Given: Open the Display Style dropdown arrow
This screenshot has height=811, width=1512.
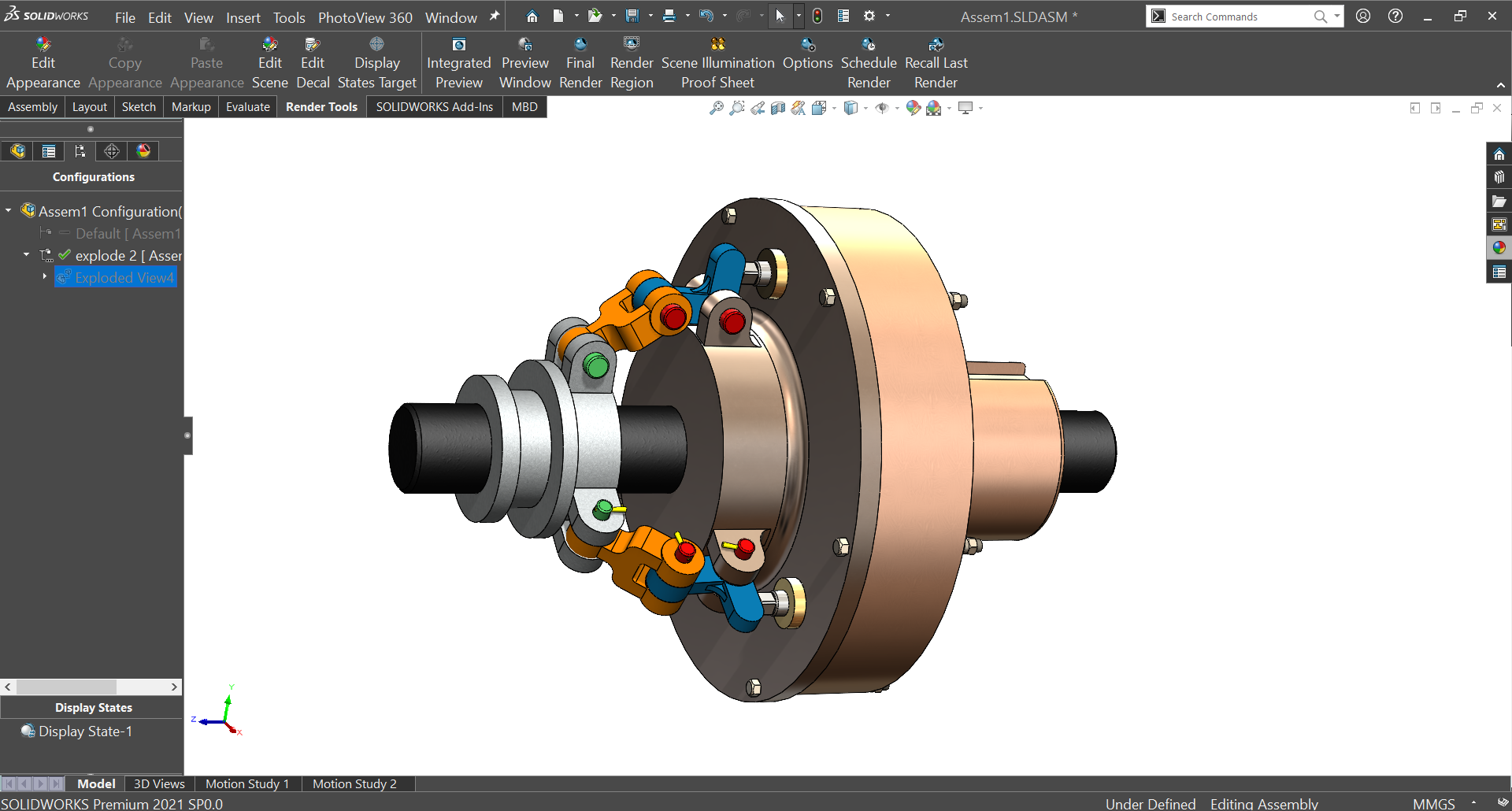Looking at the screenshot, I should pyautogui.click(x=865, y=108).
